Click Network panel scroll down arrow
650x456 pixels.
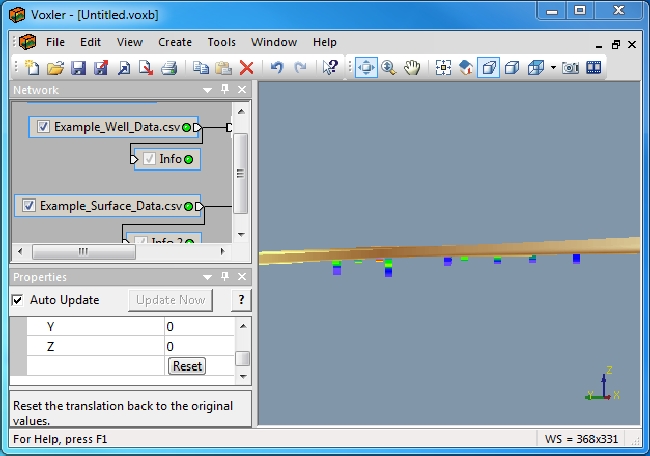pos(241,234)
